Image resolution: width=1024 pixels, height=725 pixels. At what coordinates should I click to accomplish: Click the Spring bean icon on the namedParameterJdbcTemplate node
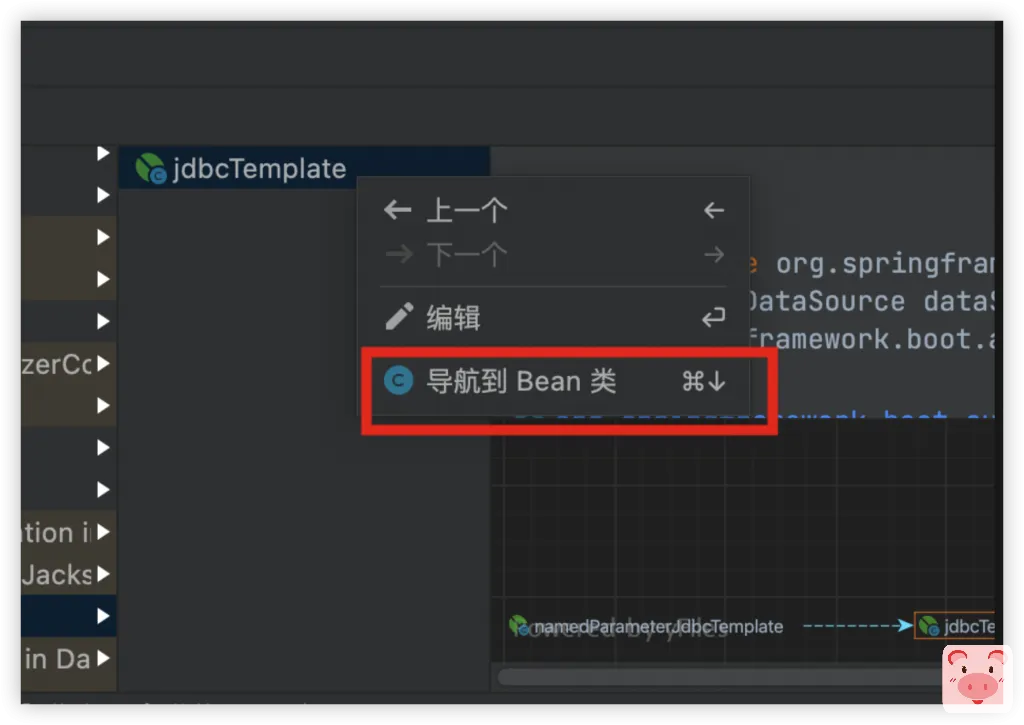pos(519,626)
